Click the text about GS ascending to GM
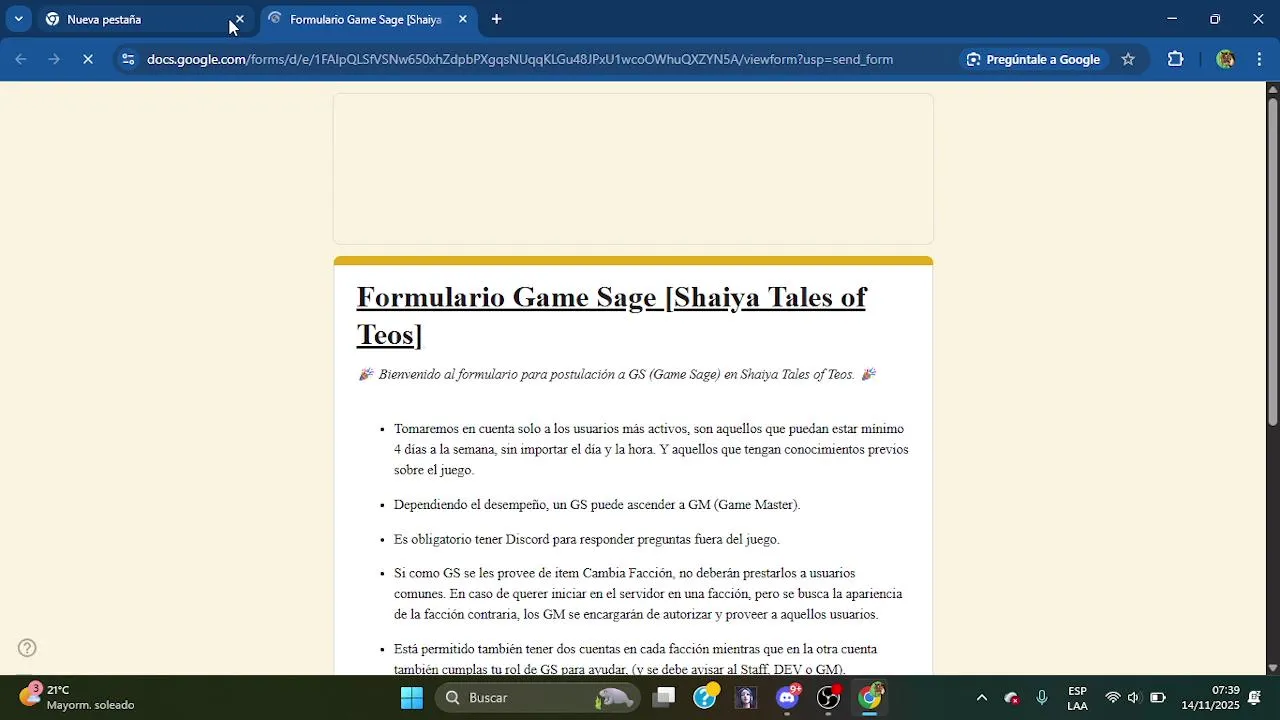 [597, 505]
